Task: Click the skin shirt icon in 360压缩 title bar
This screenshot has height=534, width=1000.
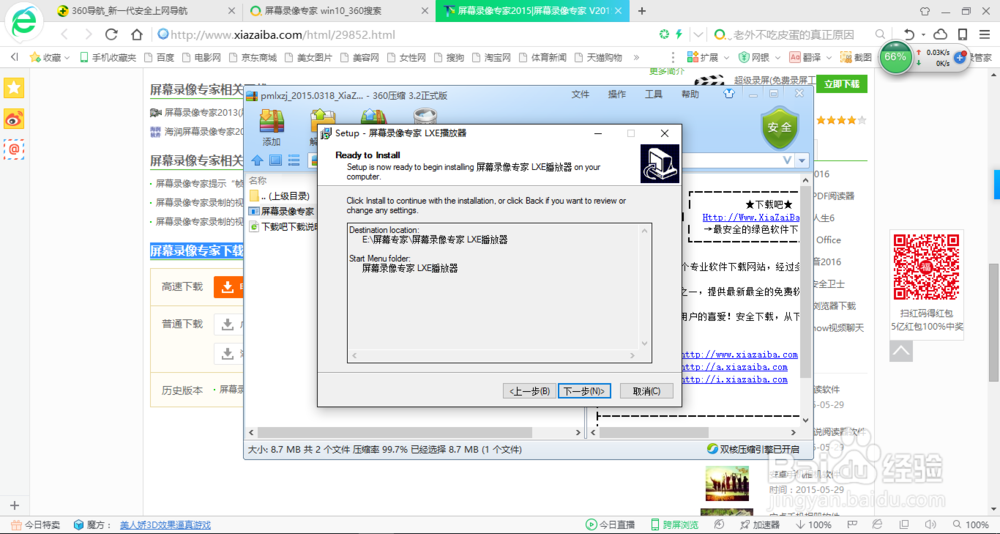Action: [x=730, y=94]
